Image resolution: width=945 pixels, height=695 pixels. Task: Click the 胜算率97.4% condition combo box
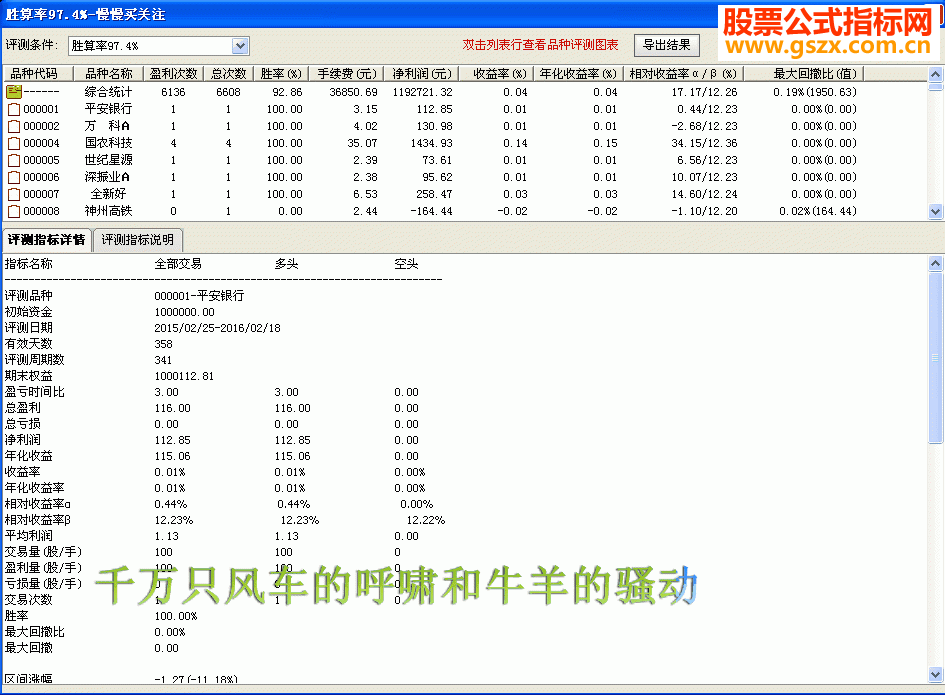(159, 46)
